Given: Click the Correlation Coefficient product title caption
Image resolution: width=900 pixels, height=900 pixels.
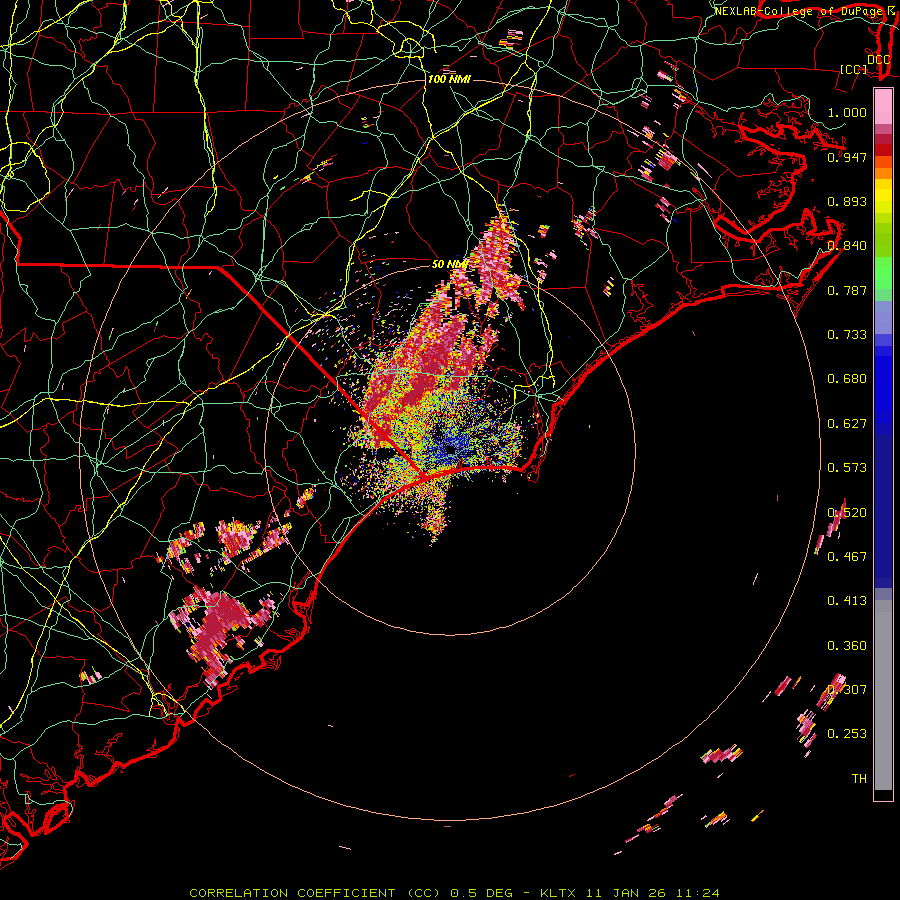Looking at the screenshot, I should tap(453, 893).
